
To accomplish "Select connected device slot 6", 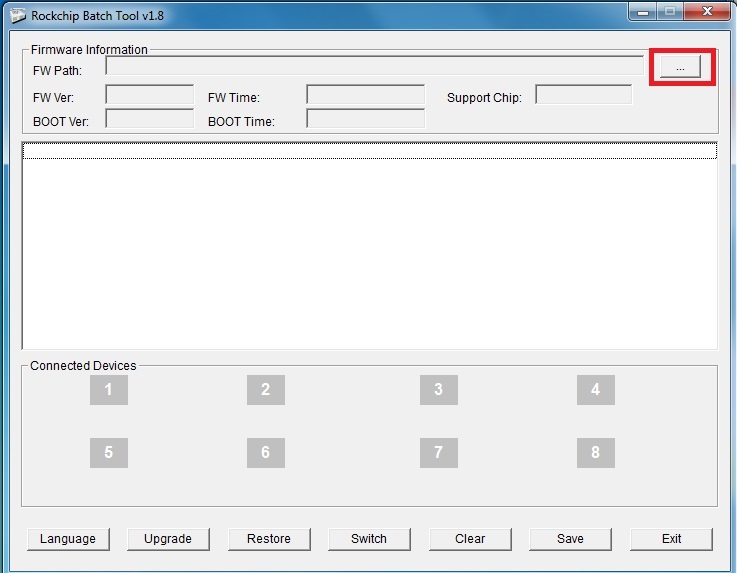I will (266, 453).
